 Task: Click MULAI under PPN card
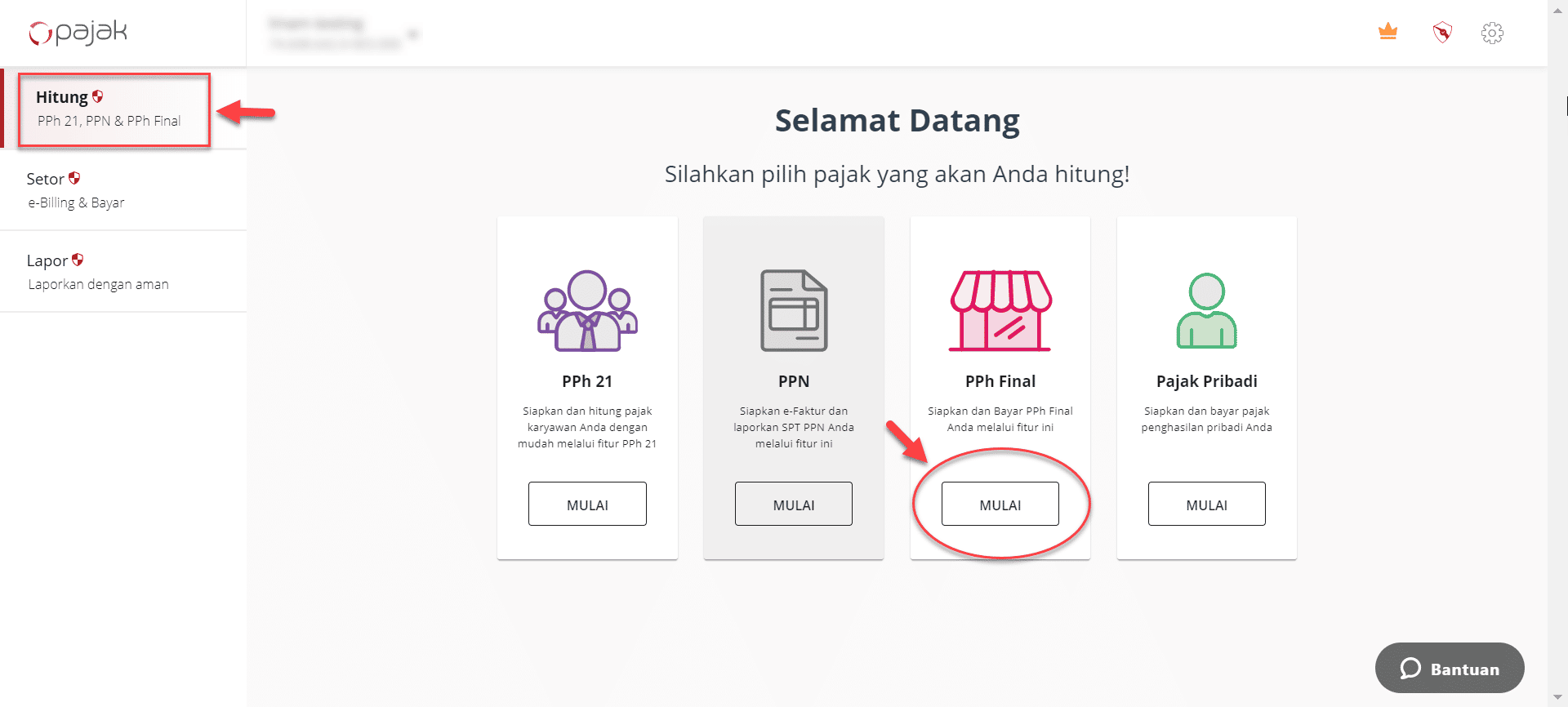pyautogui.click(x=794, y=504)
